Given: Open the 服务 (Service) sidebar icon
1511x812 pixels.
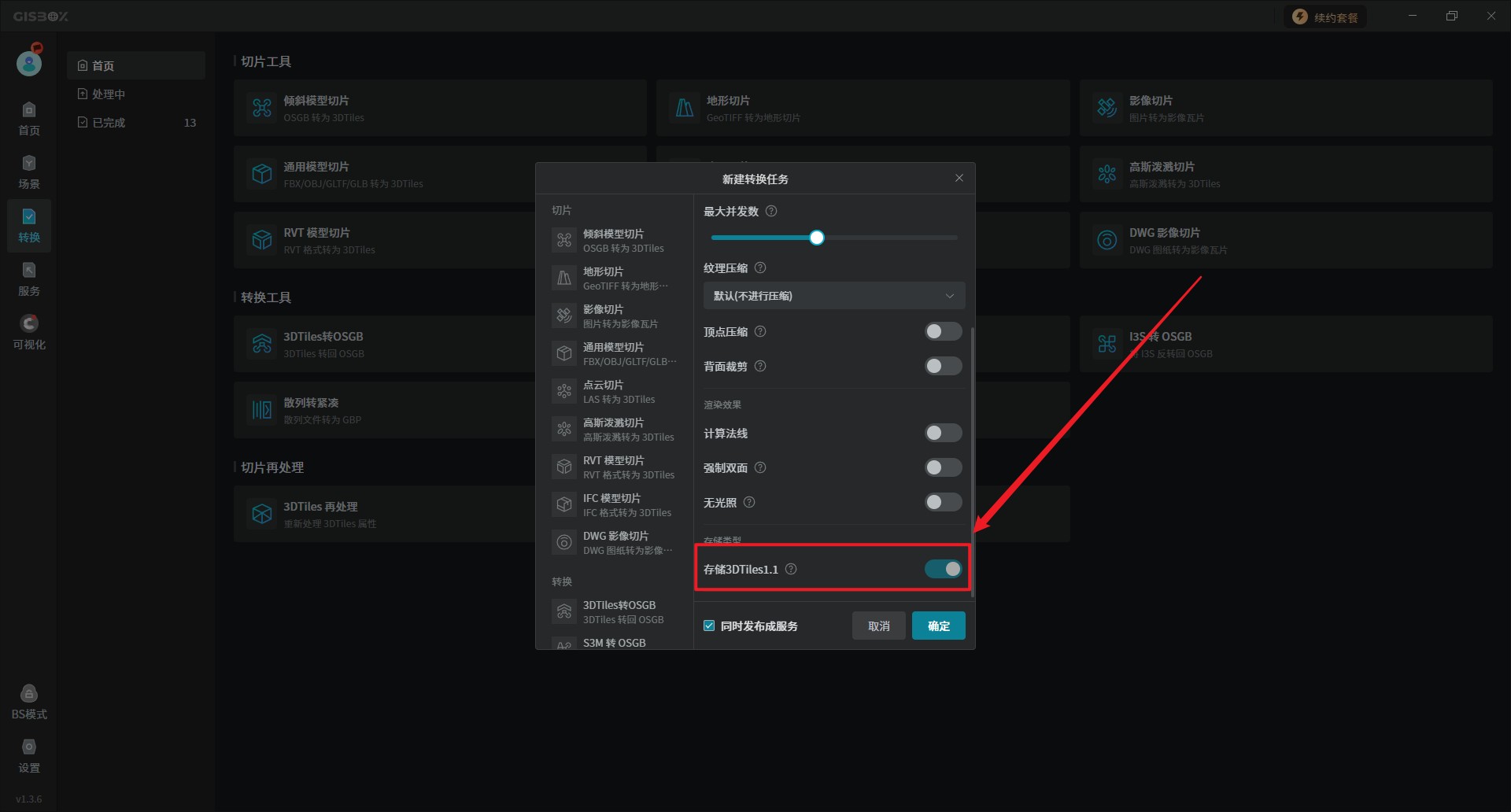Looking at the screenshot, I should tap(29, 279).
